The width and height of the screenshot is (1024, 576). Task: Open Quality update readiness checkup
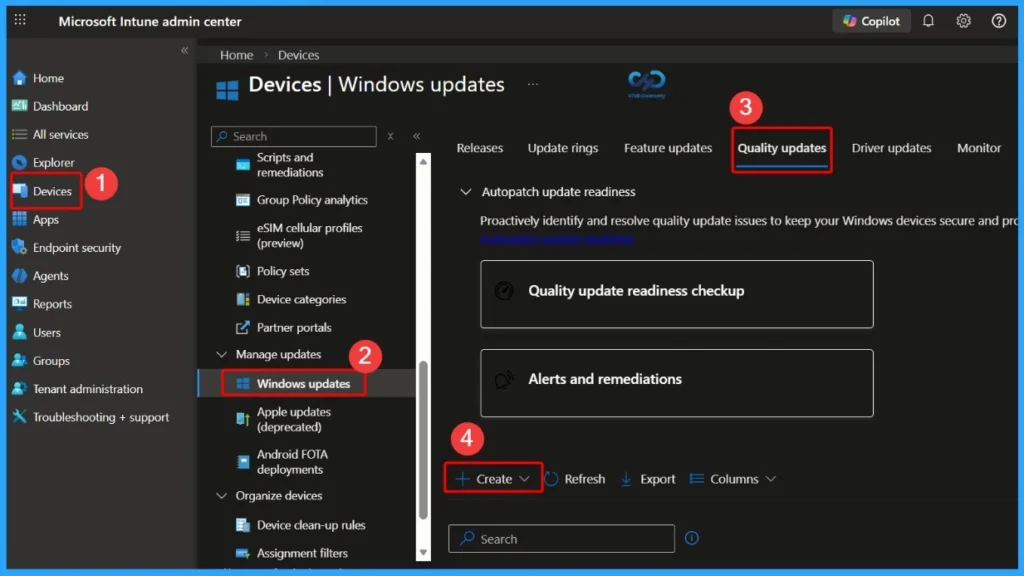click(x=676, y=293)
